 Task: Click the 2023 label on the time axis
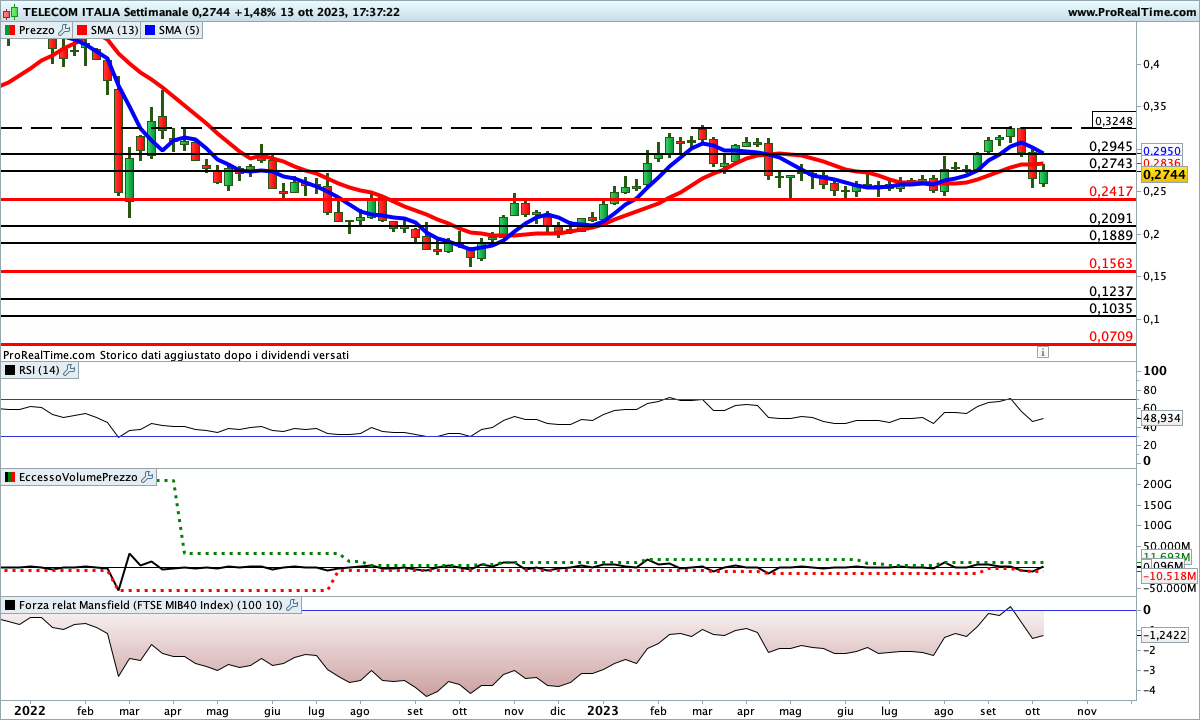(x=604, y=711)
